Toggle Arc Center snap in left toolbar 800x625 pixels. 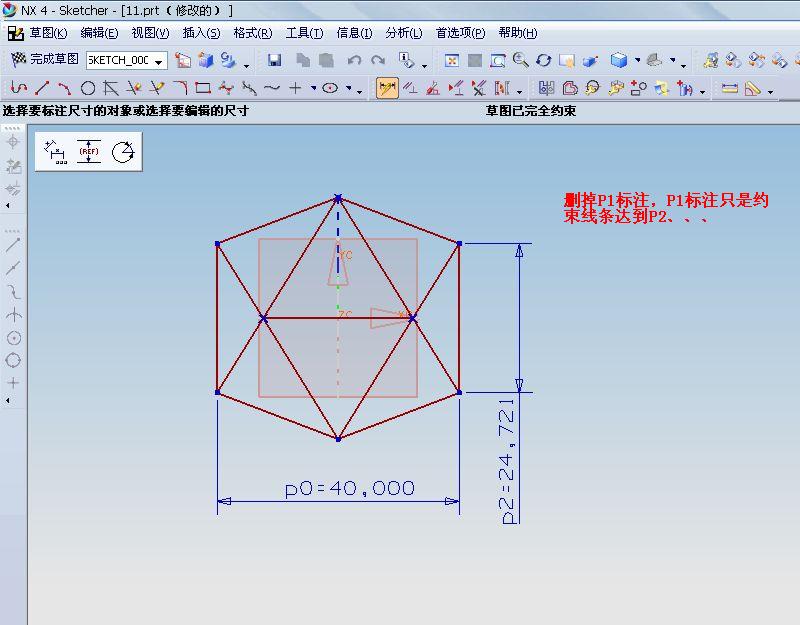(x=13, y=338)
